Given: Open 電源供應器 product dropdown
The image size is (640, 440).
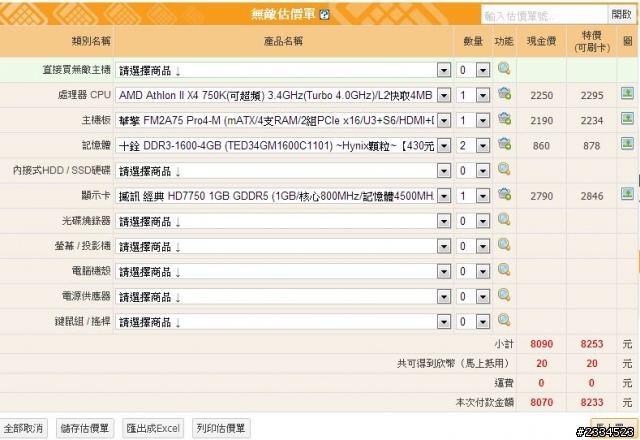Looking at the screenshot, I should pos(283,297).
